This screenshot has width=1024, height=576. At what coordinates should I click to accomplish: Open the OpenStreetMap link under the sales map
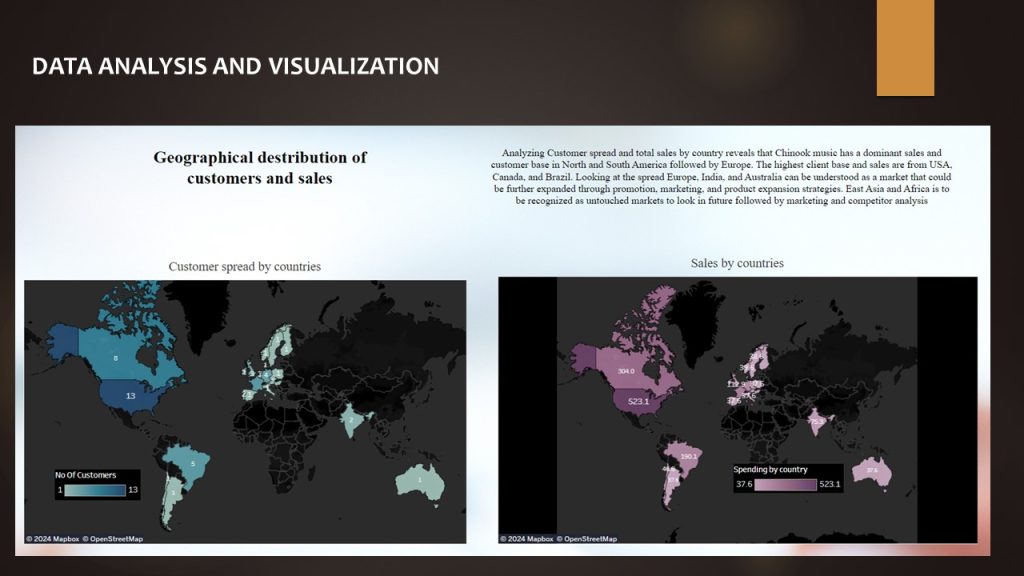[x=586, y=539]
